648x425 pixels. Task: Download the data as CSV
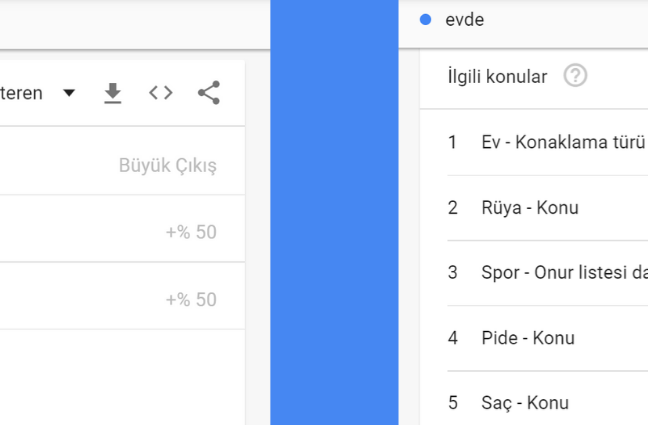coord(112,93)
